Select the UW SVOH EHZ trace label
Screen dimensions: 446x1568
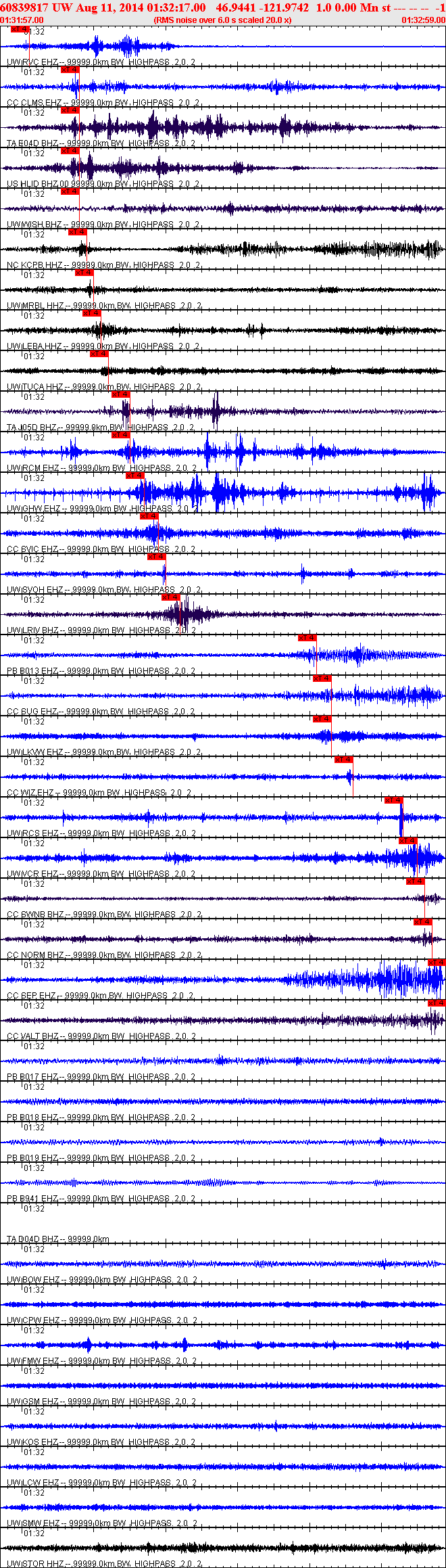pos(103,590)
